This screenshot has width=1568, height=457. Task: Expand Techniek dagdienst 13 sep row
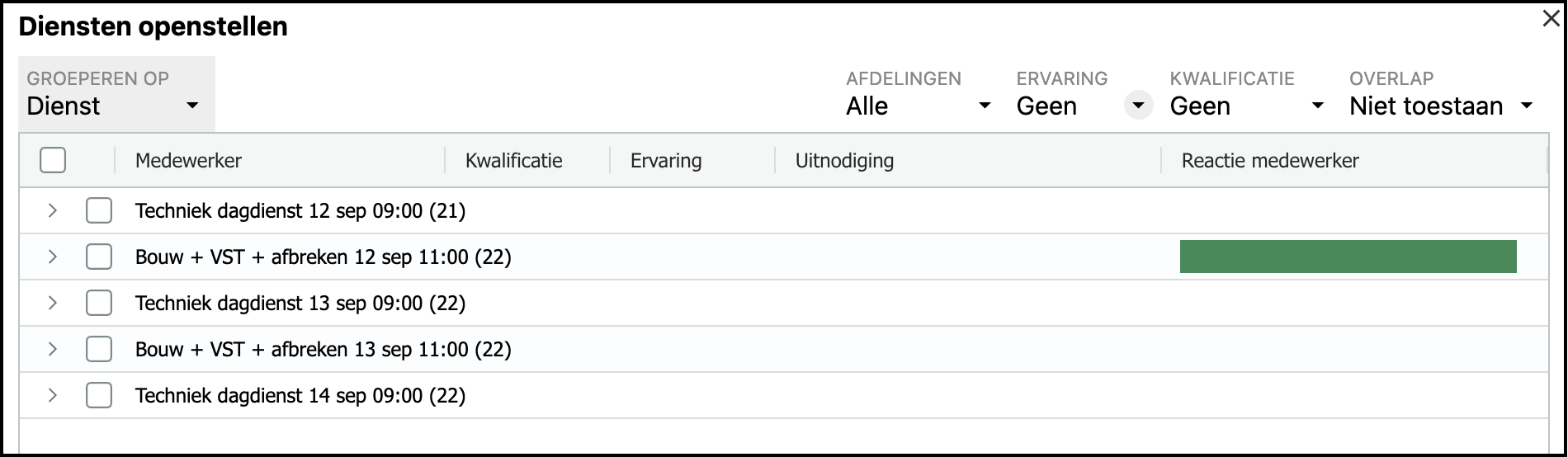click(x=53, y=303)
